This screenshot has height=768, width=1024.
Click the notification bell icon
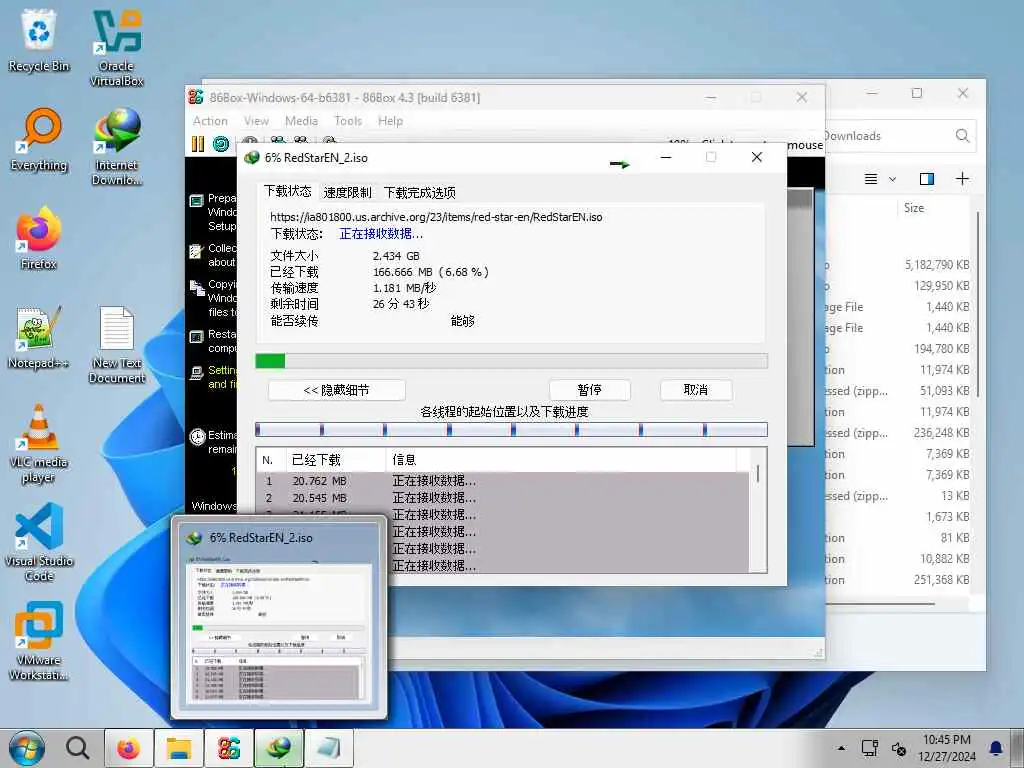point(995,748)
